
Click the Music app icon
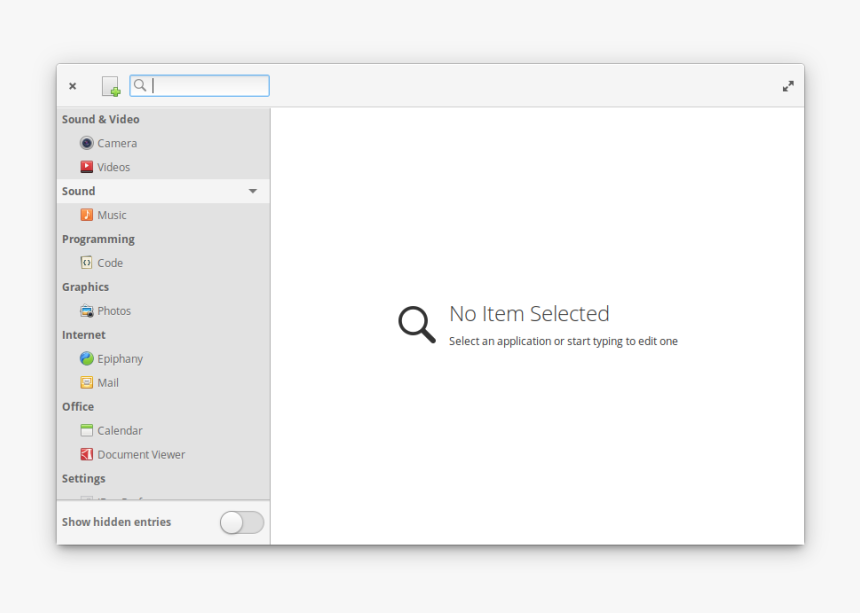click(x=86, y=214)
